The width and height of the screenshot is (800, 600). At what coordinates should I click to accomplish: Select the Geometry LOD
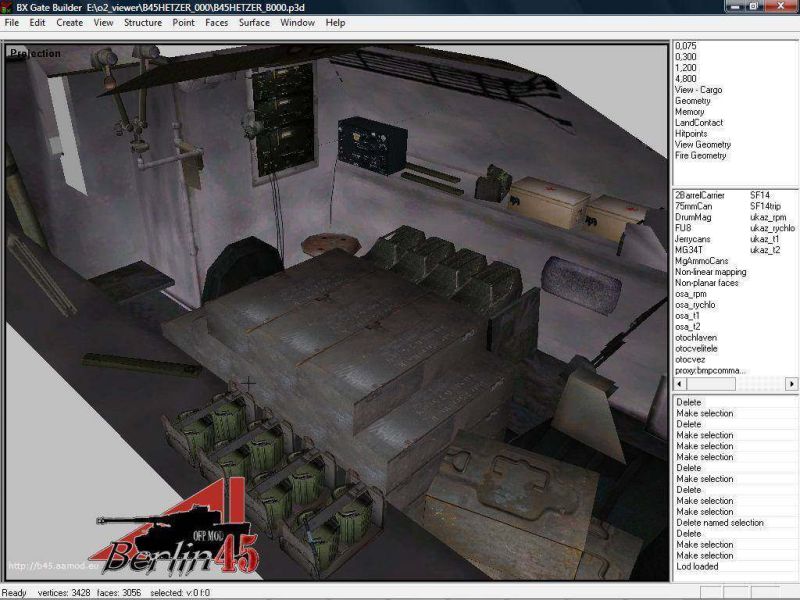click(x=693, y=101)
